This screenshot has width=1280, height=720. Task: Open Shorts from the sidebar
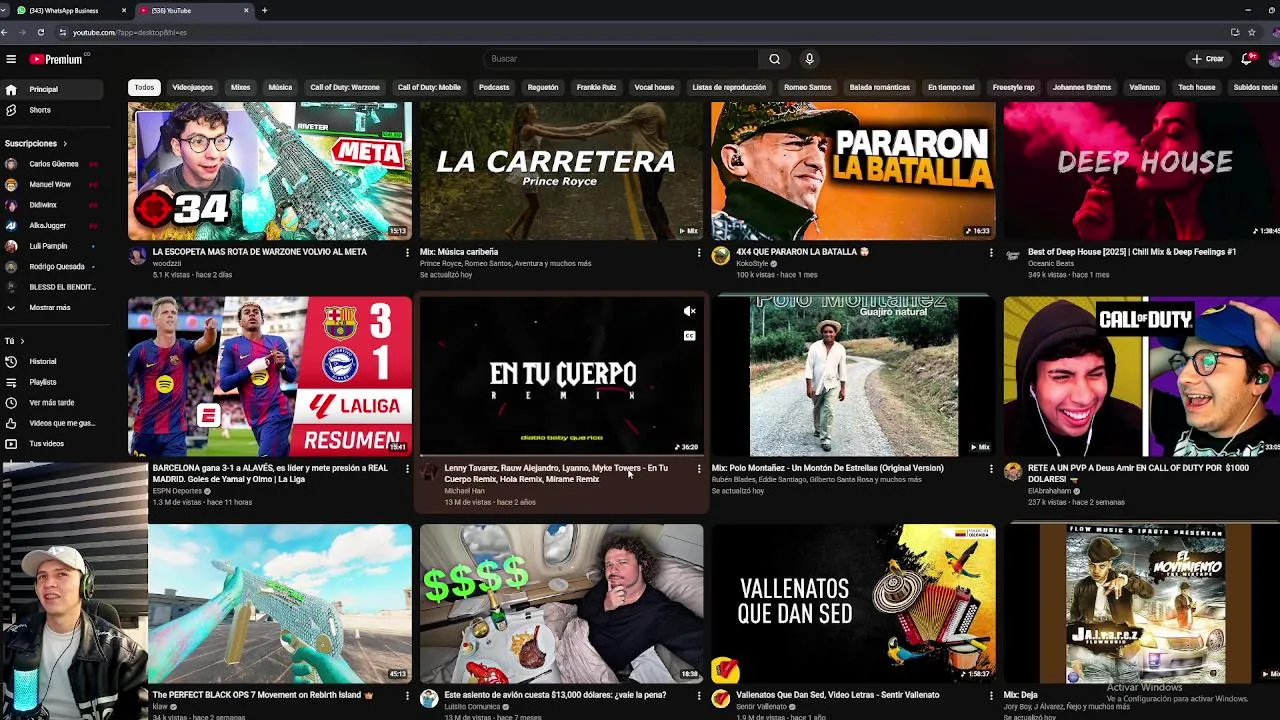[51, 110]
